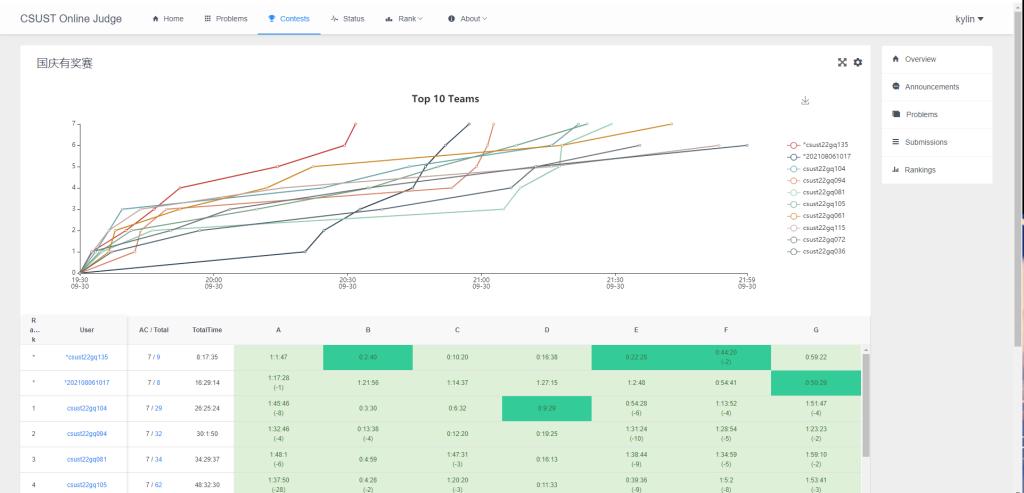Click the dark green 0:9:29 problem D cell
This screenshot has width=1024, height=493.
(x=546, y=408)
